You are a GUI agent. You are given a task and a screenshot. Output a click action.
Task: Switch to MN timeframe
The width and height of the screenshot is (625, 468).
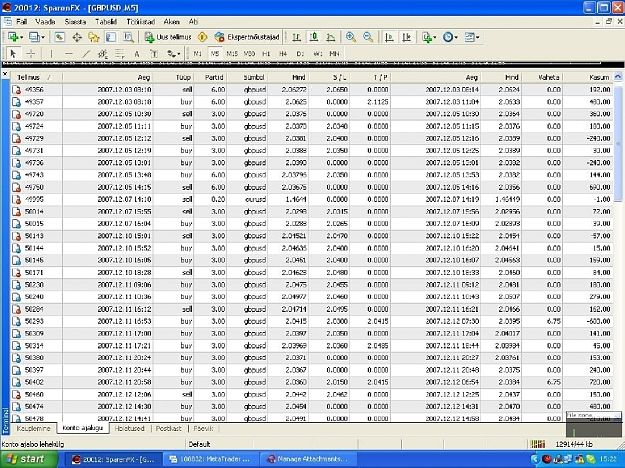point(334,53)
